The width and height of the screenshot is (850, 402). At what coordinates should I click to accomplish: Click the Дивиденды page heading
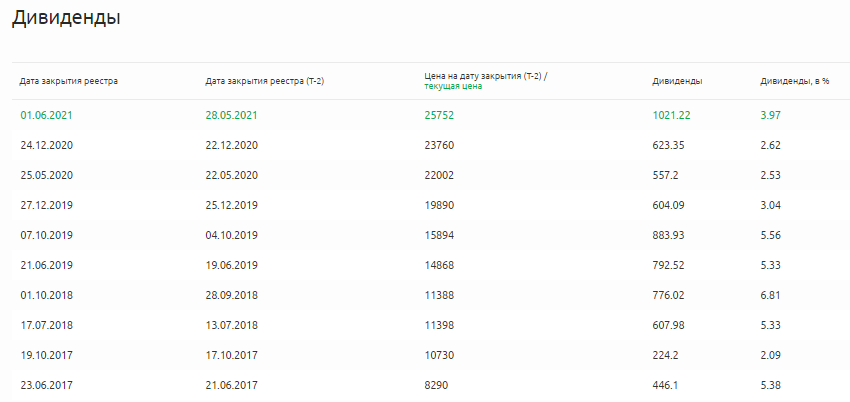click(x=66, y=18)
